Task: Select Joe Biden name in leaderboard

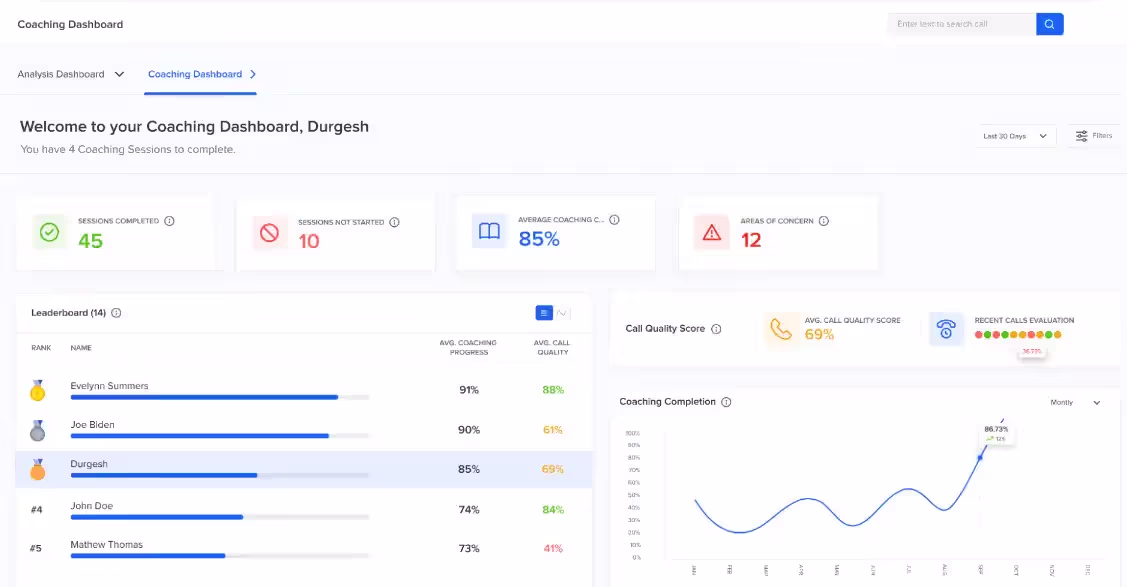Action: [92, 425]
